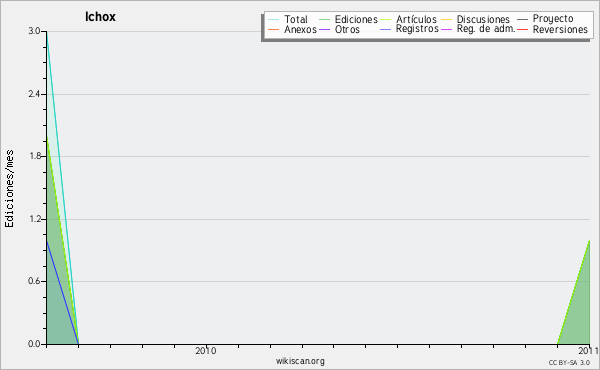This screenshot has height=370, width=600.
Task: Click the y-axis value 0.6
Action: [34, 281]
